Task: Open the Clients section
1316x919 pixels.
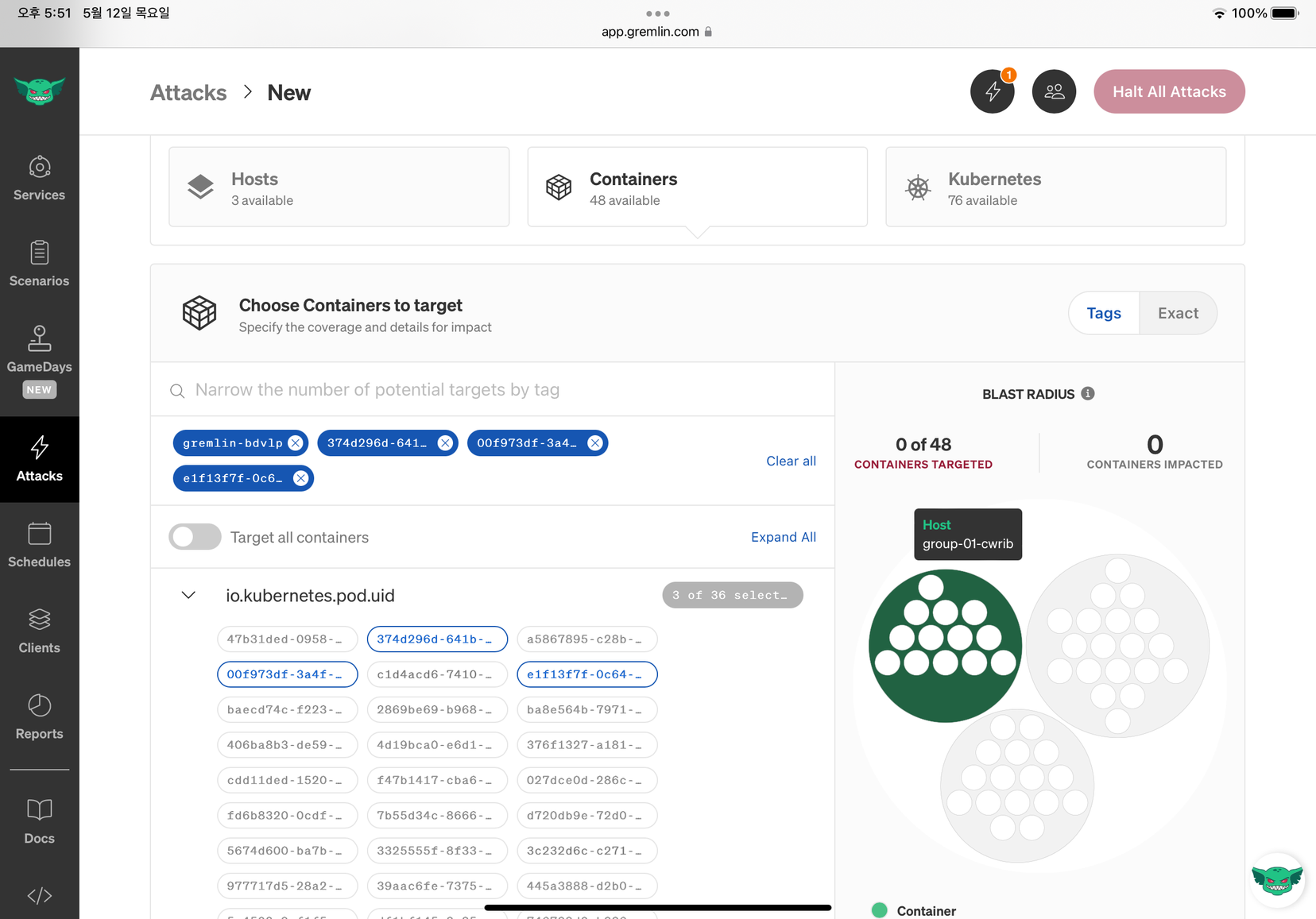Action: pyautogui.click(x=39, y=631)
